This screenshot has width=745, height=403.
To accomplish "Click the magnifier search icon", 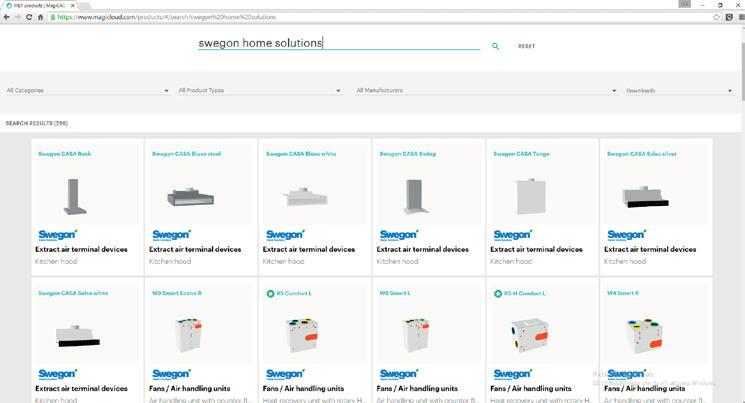I will [x=495, y=46].
